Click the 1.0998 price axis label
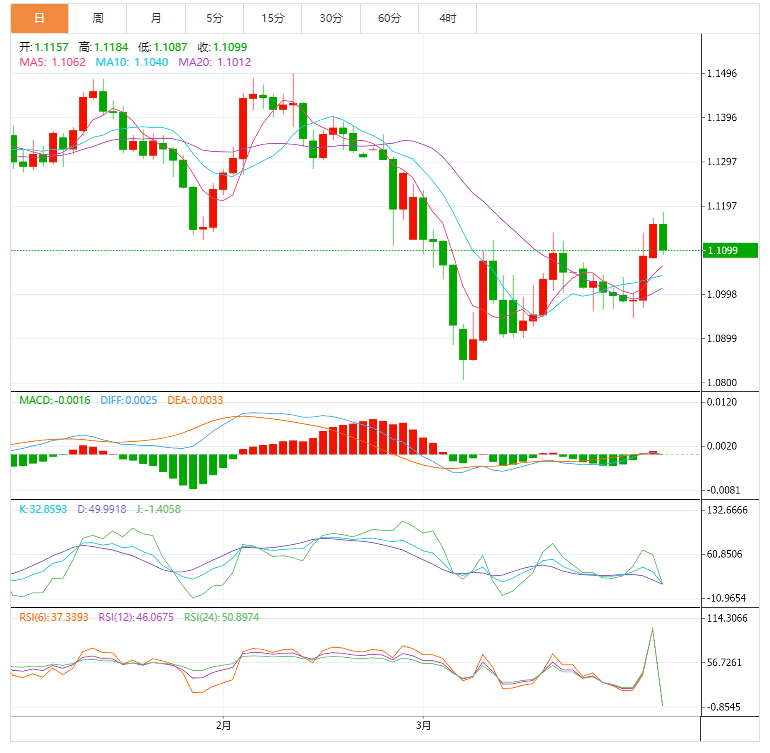Image resolution: width=770 pixels, height=753 pixels. (x=722, y=295)
